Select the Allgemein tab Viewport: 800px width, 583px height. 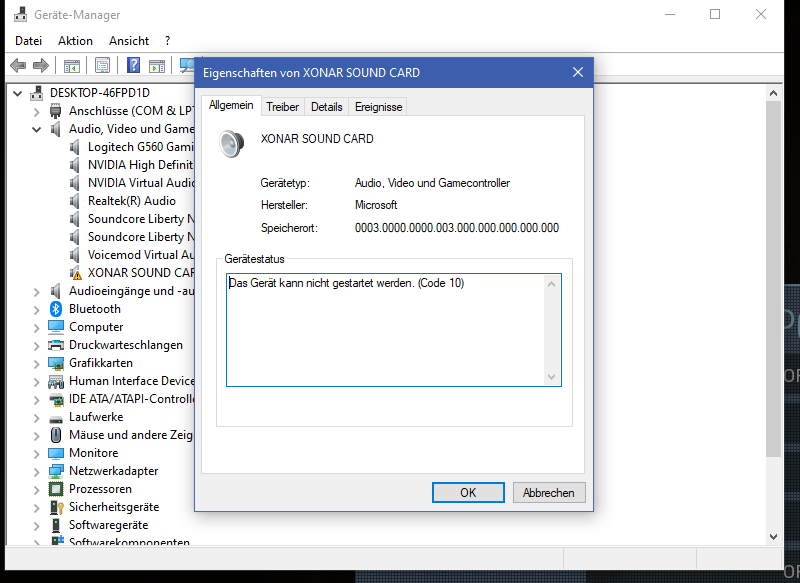tap(231, 105)
